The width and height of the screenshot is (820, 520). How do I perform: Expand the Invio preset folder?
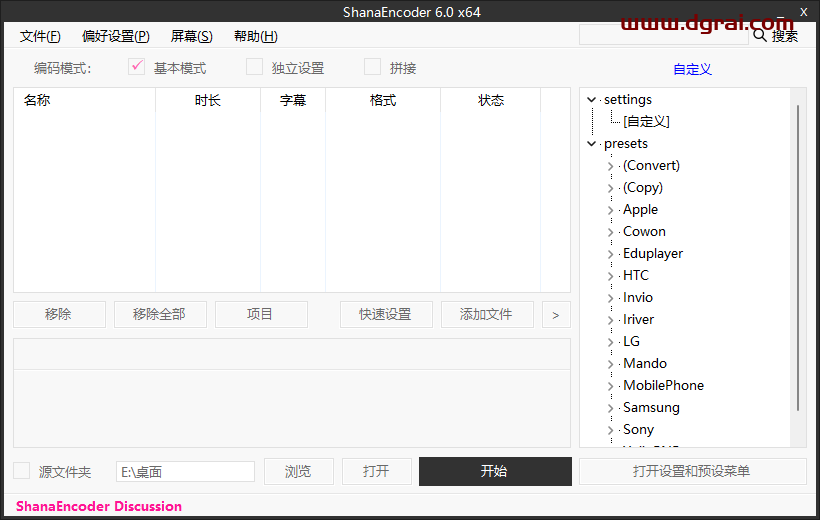pyautogui.click(x=610, y=298)
